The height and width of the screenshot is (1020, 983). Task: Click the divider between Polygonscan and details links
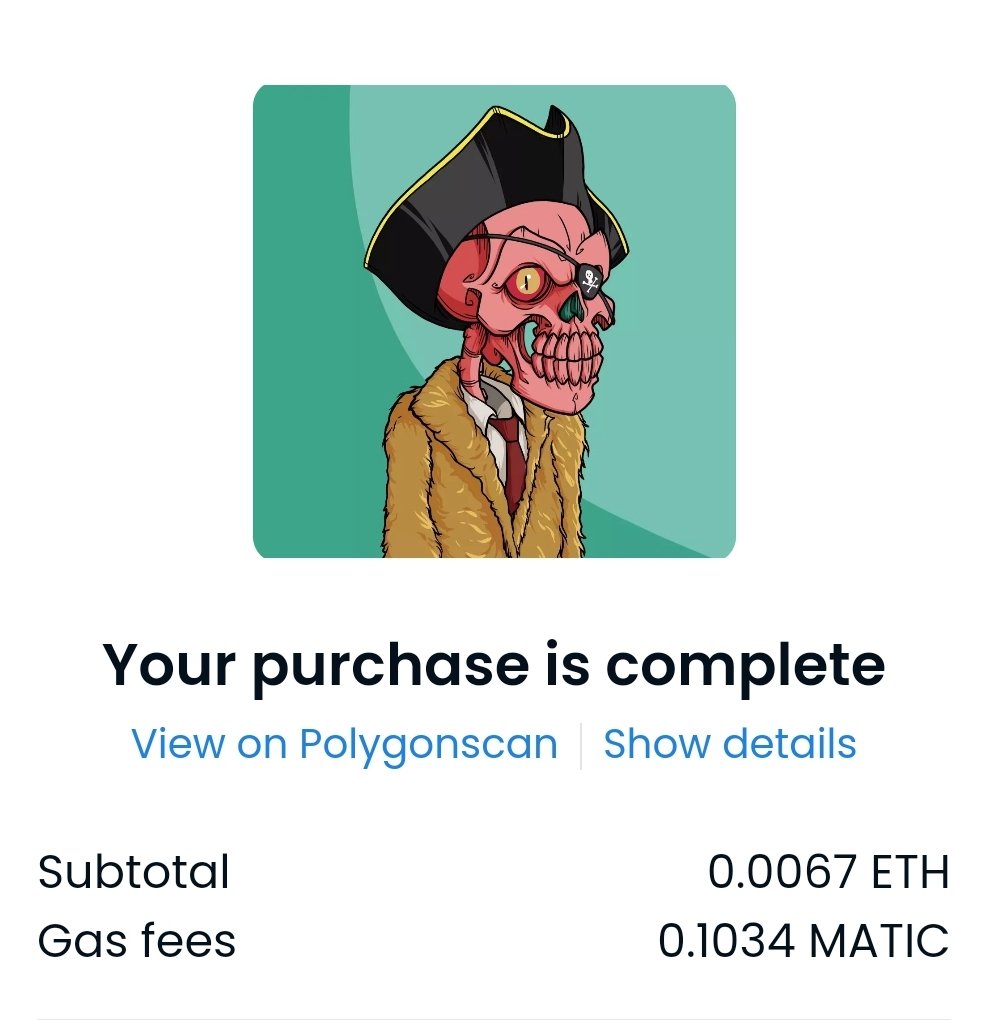(x=580, y=745)
